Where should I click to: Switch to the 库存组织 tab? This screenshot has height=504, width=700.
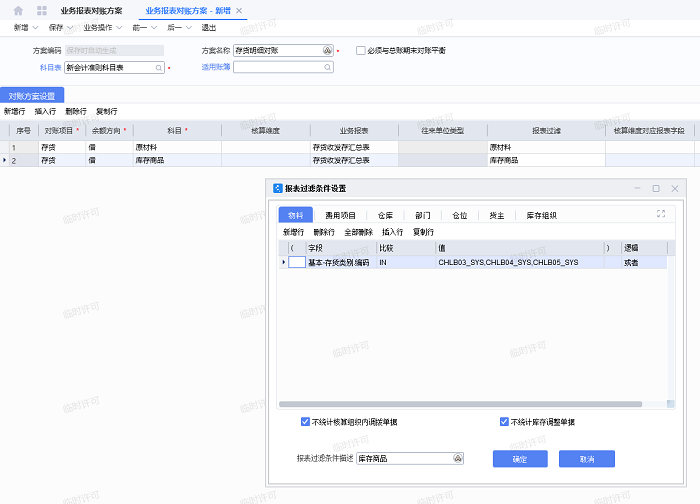tap(542, 214)
